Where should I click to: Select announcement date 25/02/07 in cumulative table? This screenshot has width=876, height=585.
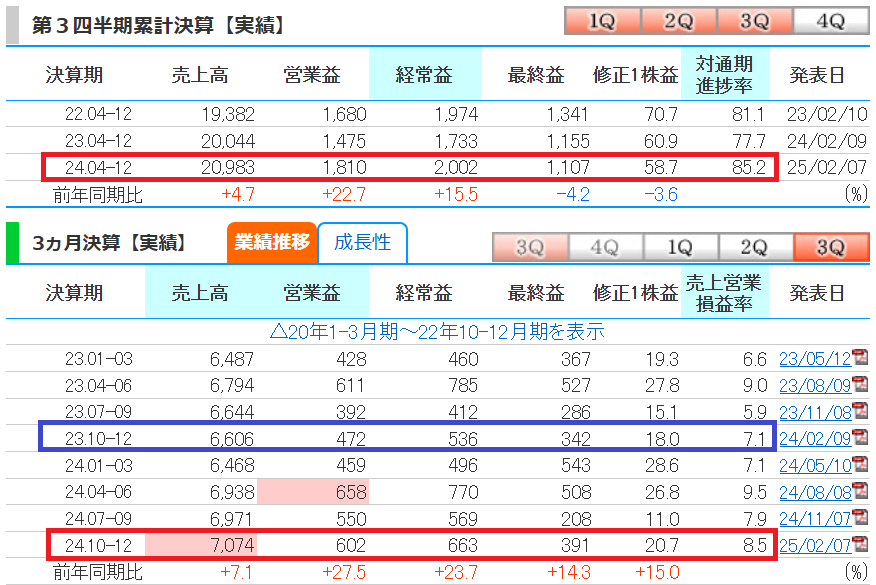[x=827, y=167]
